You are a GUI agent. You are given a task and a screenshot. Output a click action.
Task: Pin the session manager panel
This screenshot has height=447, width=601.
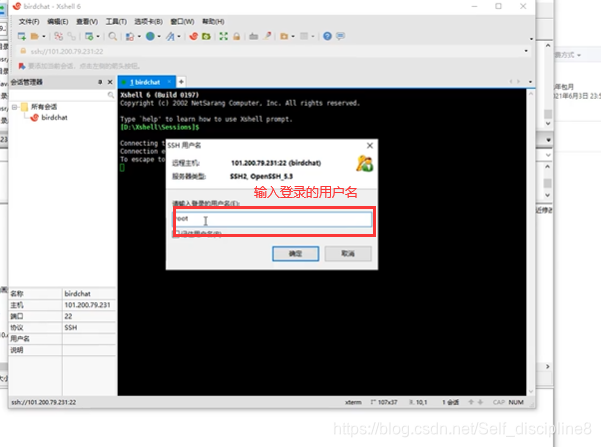pyautogui.click(x=100, y=82)
